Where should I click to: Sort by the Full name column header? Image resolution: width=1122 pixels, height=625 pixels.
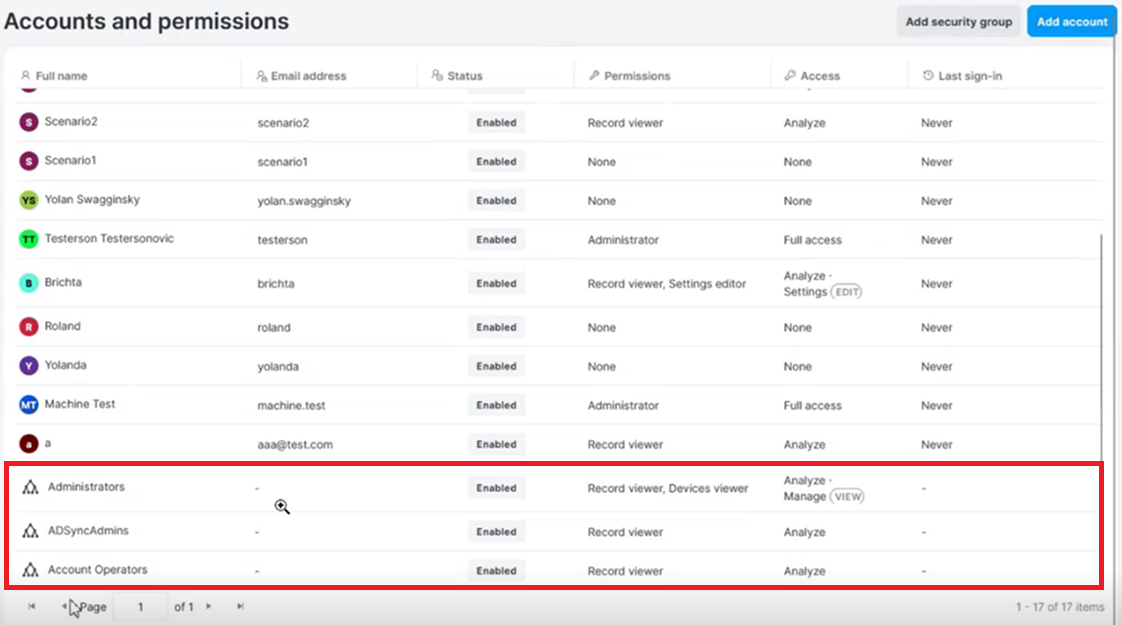(x=61, y=75)
